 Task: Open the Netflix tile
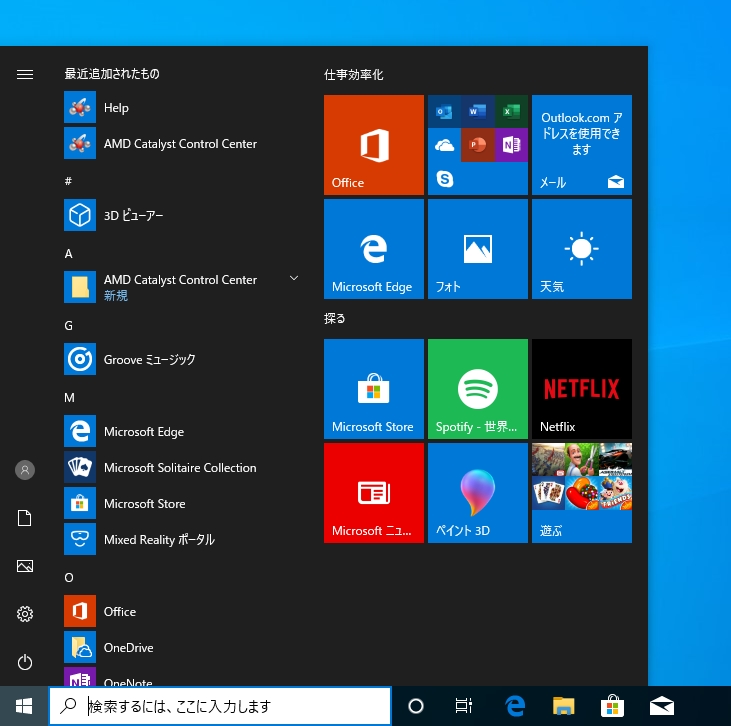coord(582,389)
